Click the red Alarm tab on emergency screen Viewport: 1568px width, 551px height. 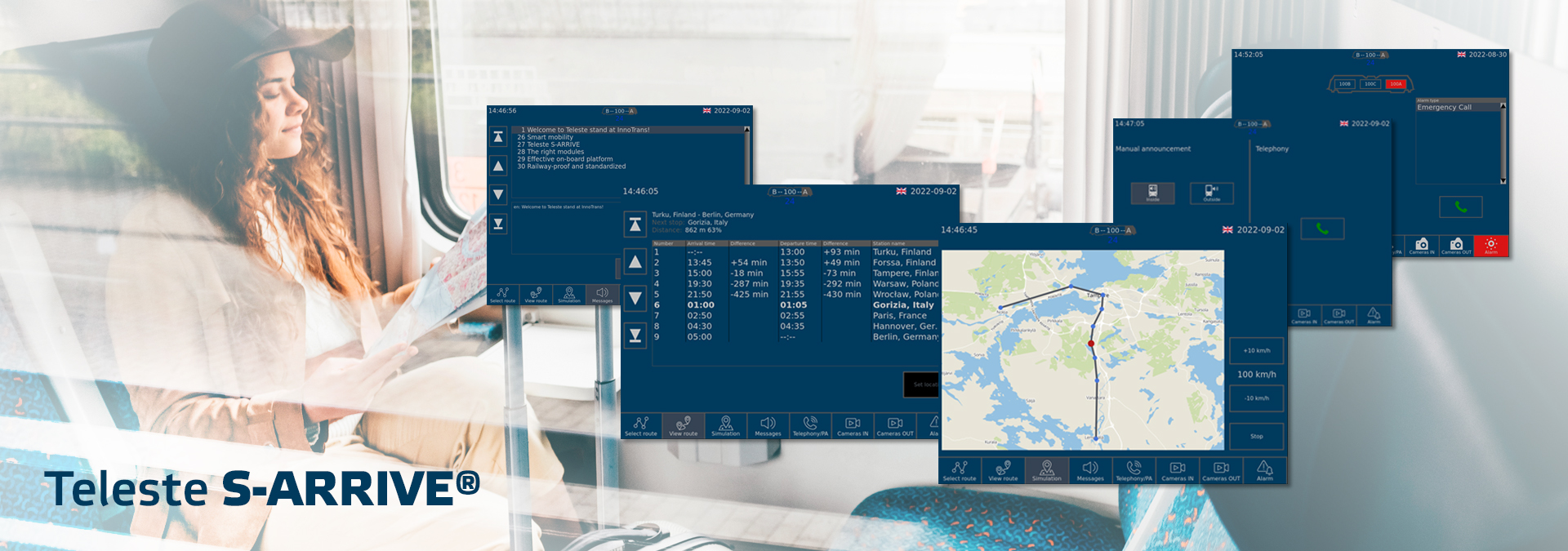1490,246
